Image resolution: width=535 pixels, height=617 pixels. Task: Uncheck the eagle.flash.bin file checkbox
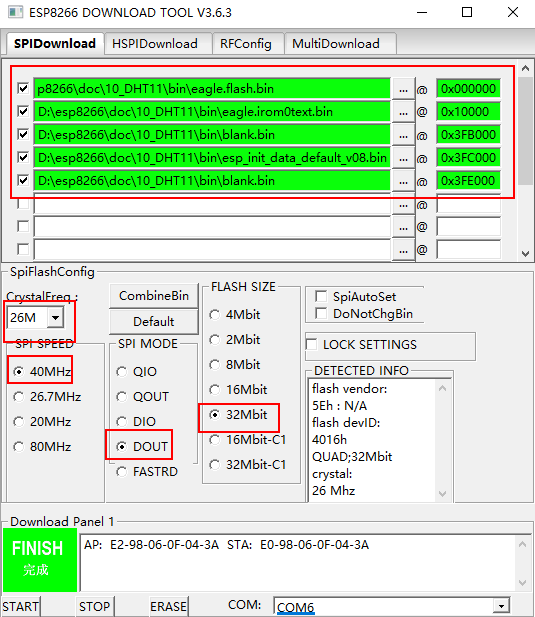pos(23,88)
